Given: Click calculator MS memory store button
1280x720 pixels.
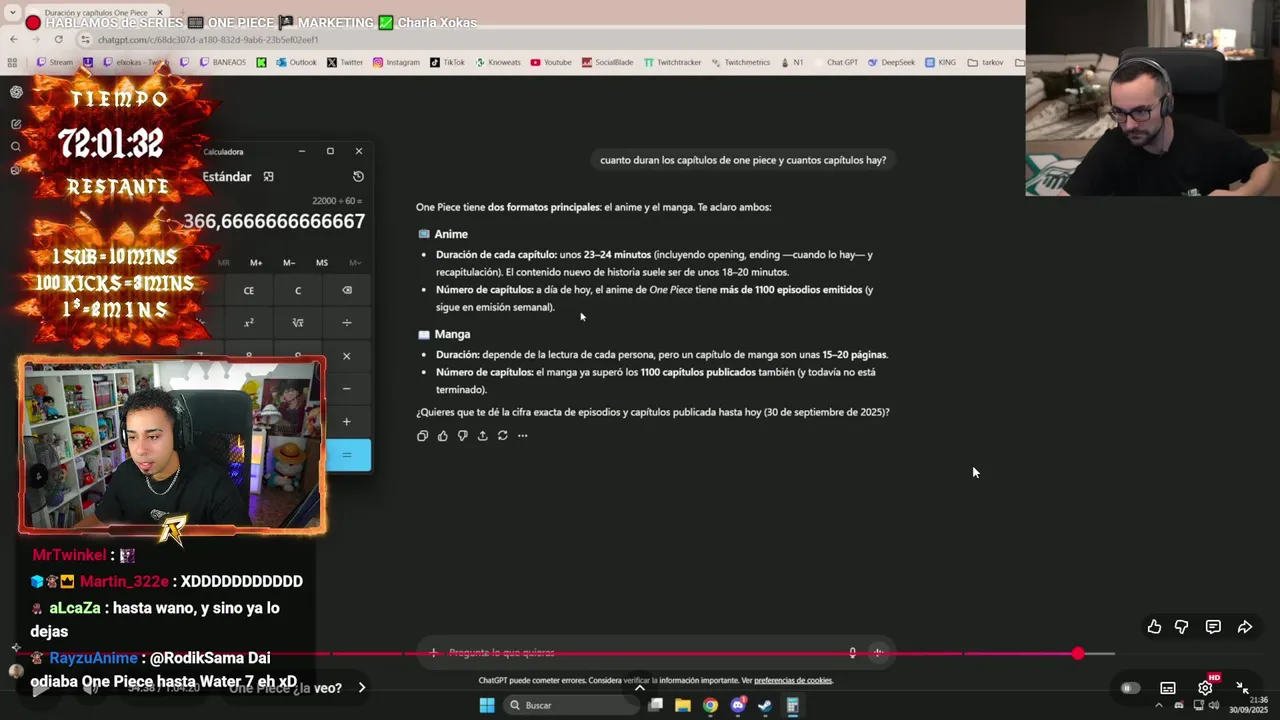Looking at the screenshot, I should pyautogui.click(x=322, y=263).
